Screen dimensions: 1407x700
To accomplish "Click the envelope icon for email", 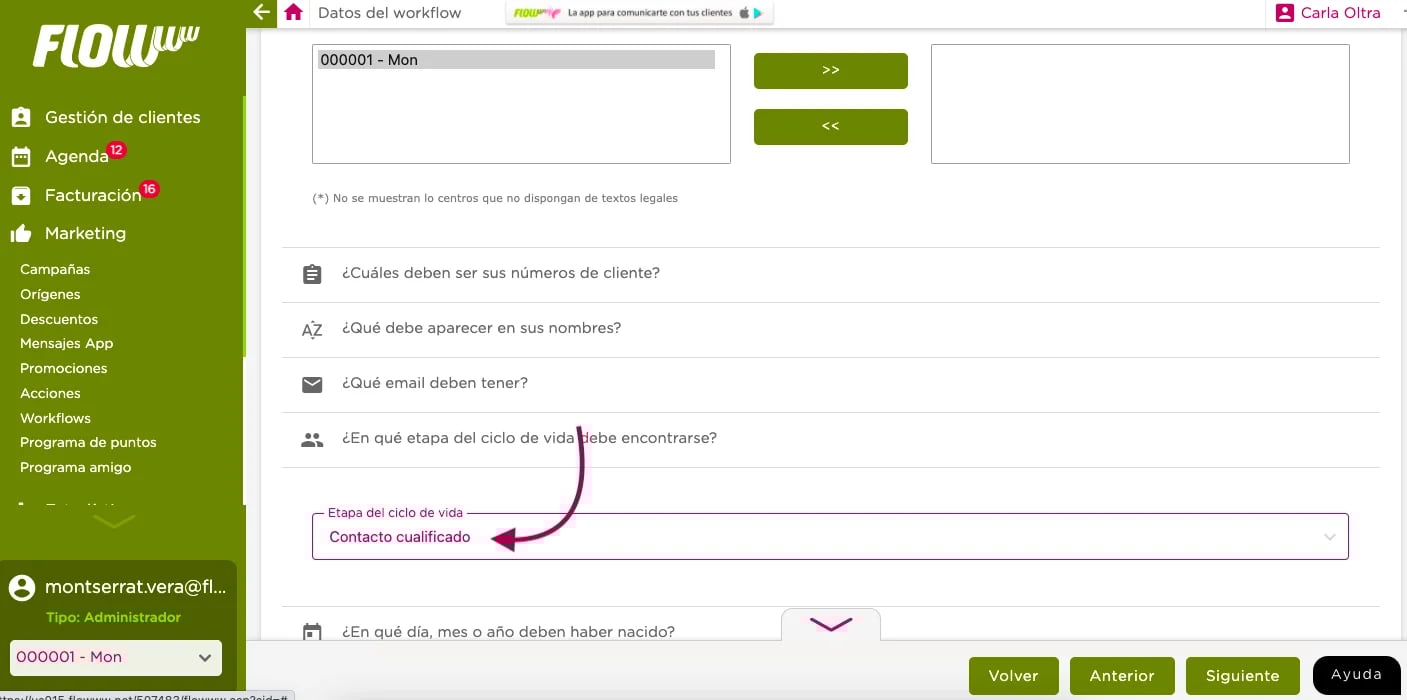I will 312,384.
